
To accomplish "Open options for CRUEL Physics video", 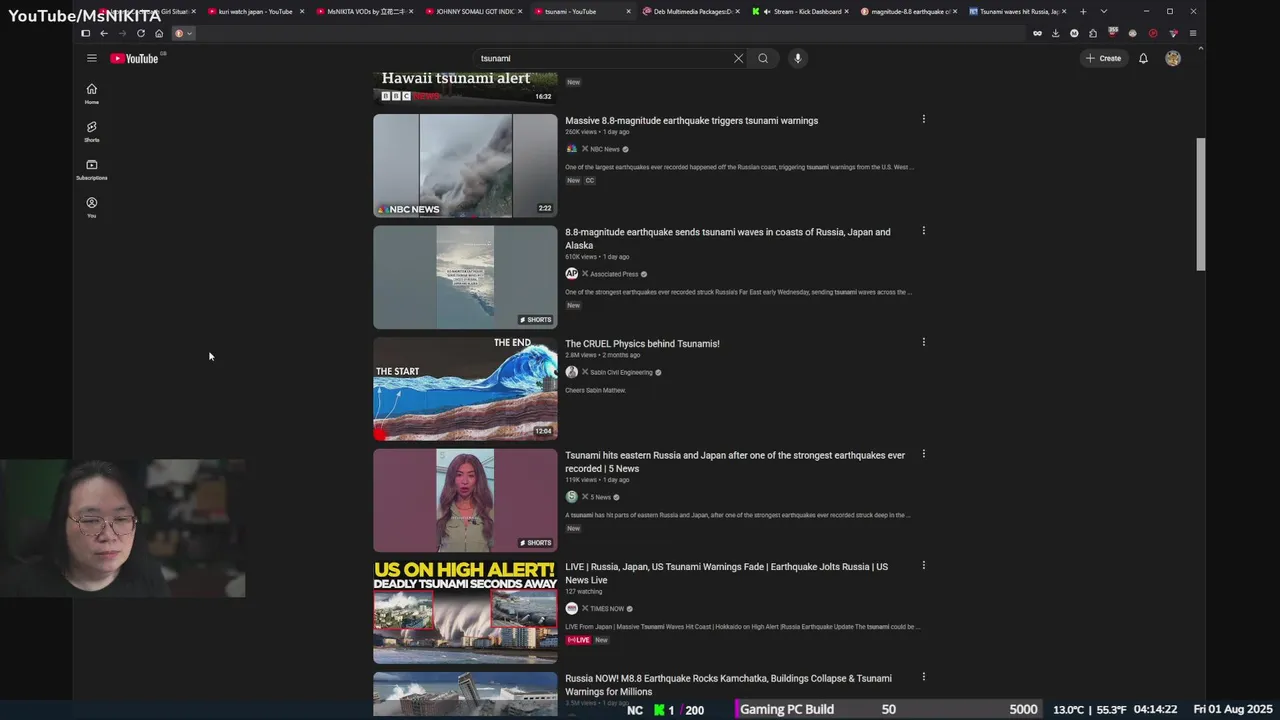I will 923,342.
